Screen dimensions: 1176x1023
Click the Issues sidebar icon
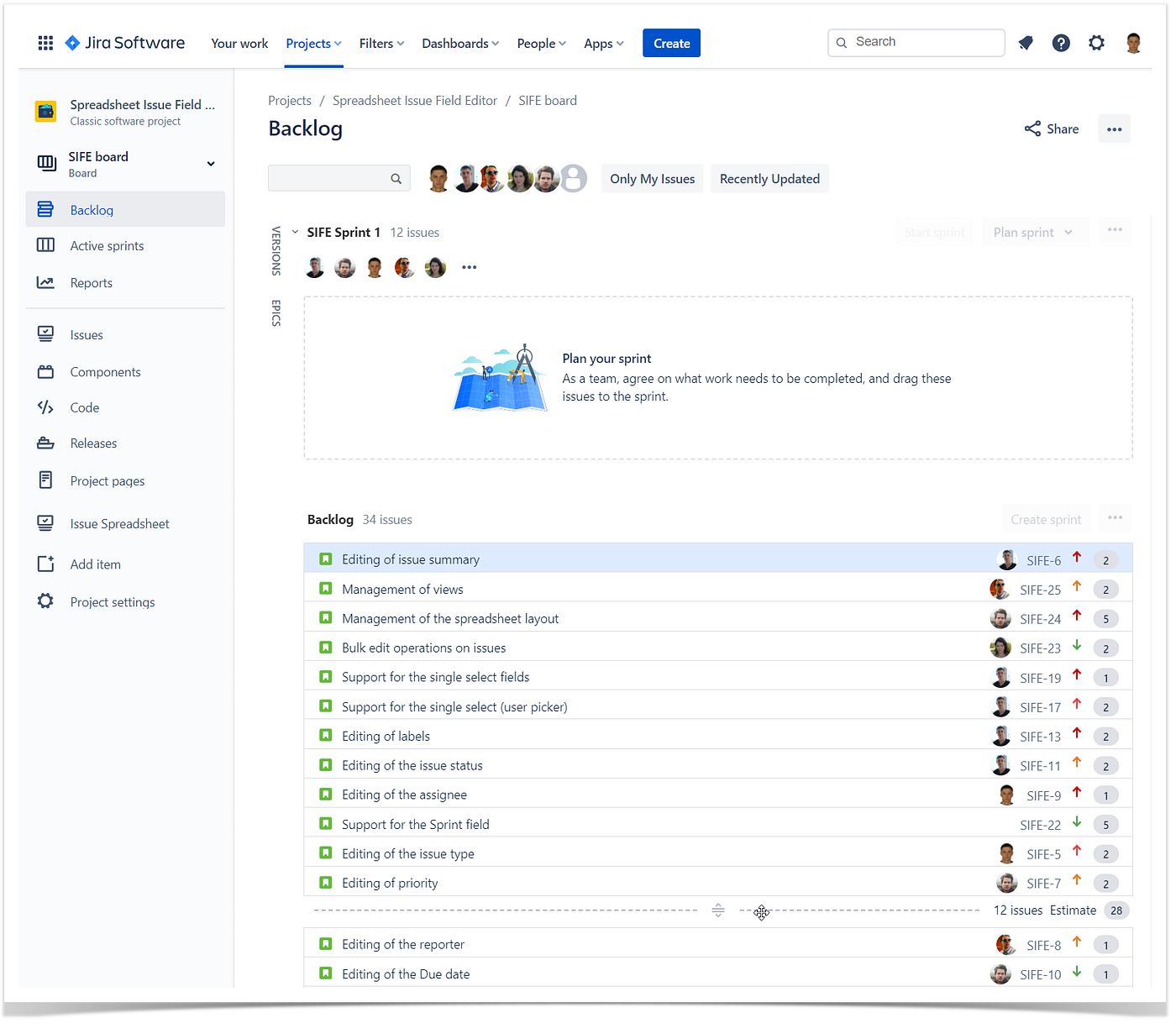click(45, 334)
